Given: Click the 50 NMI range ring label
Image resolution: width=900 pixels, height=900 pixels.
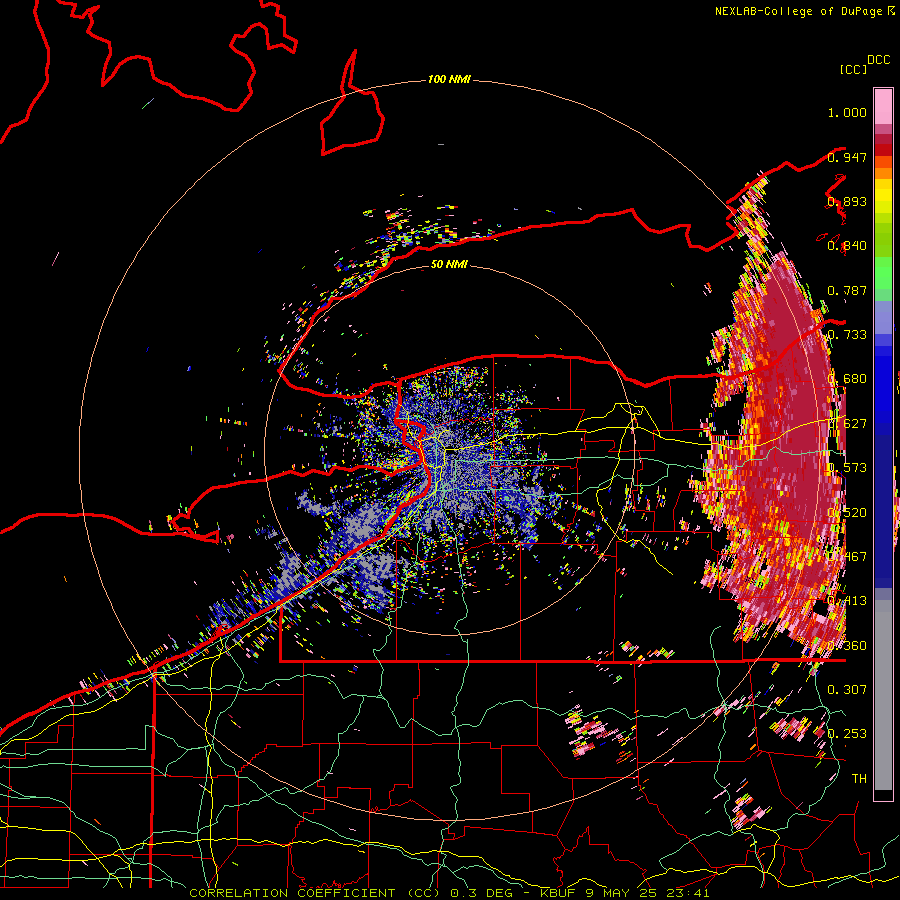Looking at the screenshot, I should (449, 265).
